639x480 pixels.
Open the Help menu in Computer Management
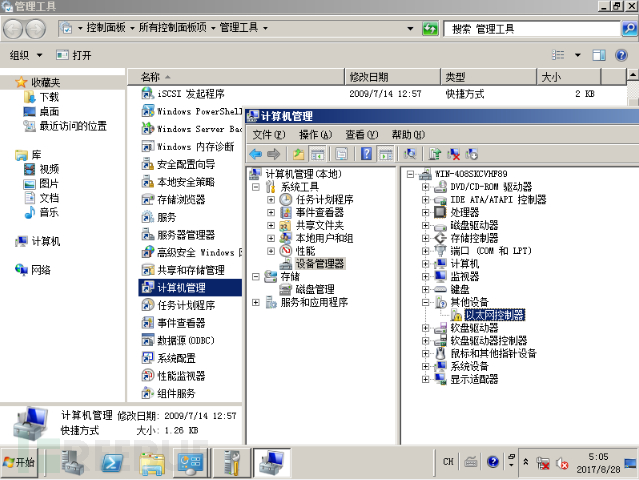pos(408,135)
